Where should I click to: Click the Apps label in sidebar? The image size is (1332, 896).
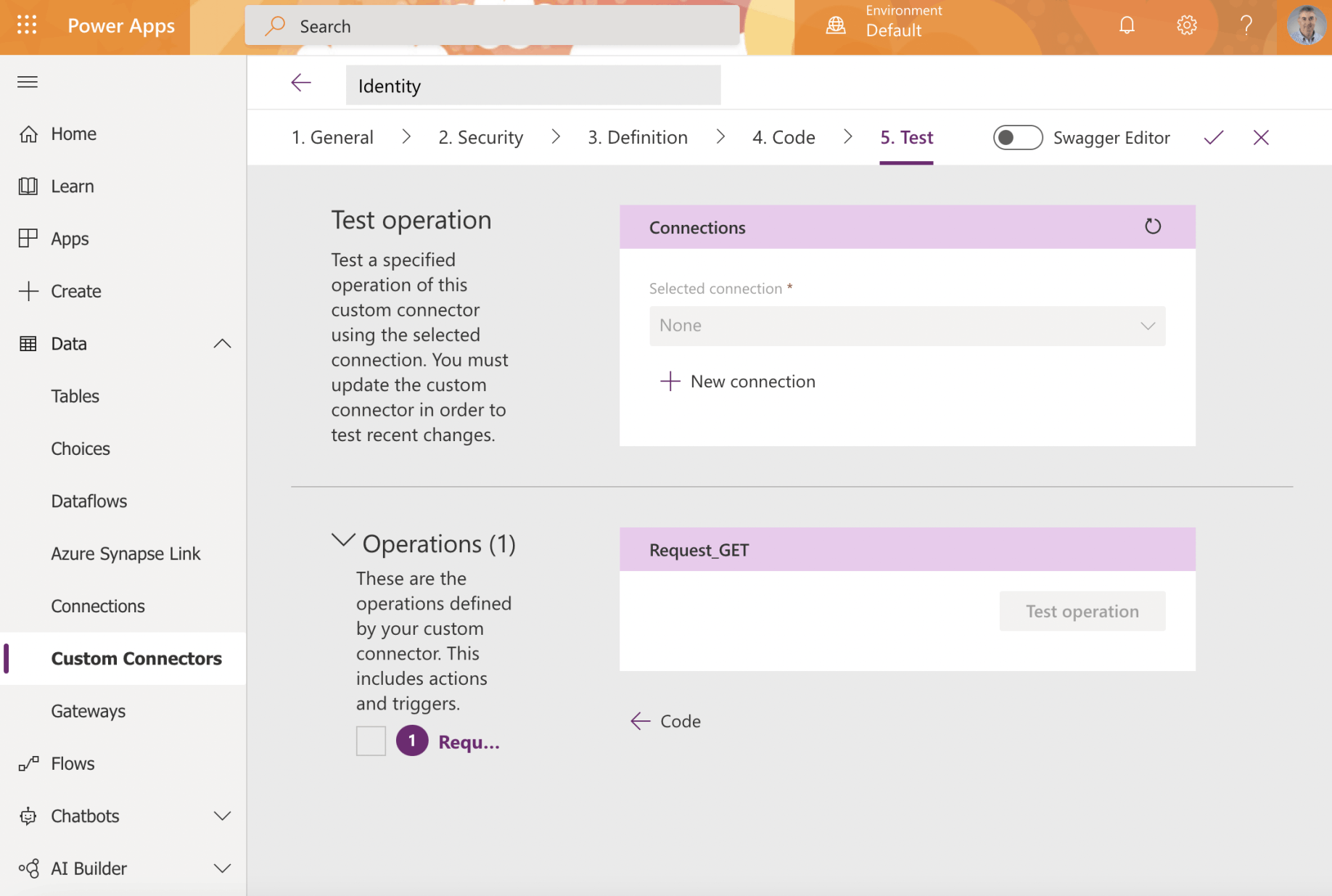(x=70, y=239)
